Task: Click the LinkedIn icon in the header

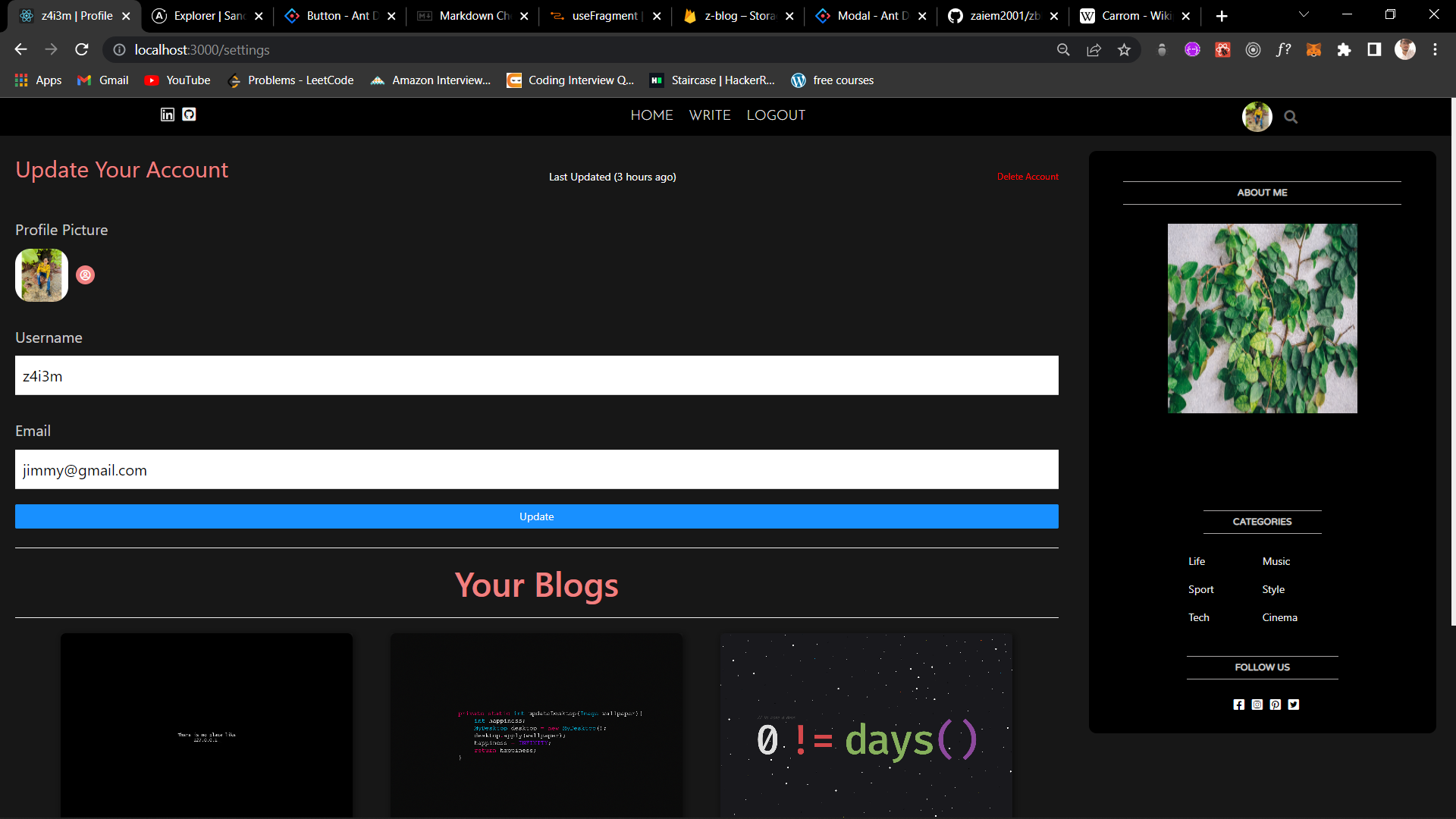Action: [167, 114]
